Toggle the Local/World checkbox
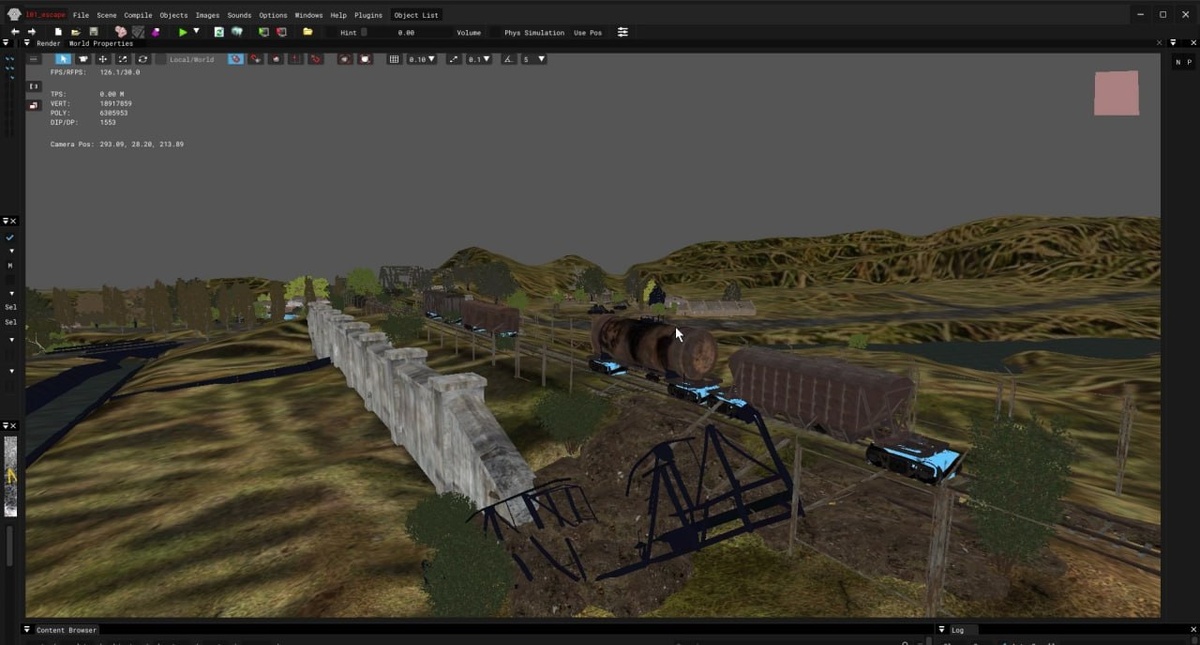Viewport: 1200px width, 645px height. click(x=161, y=59)
